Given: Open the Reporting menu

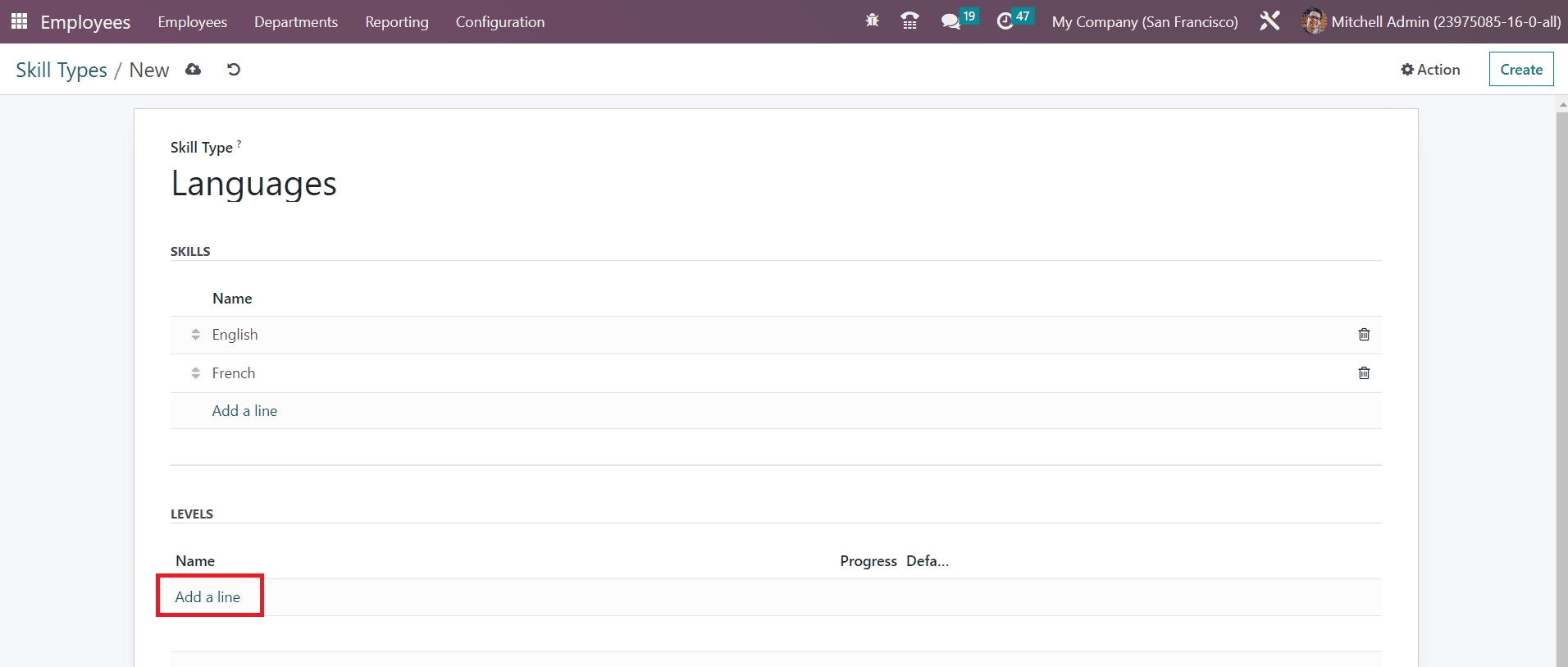Looking at the screenshot, I should click(396, 22).
